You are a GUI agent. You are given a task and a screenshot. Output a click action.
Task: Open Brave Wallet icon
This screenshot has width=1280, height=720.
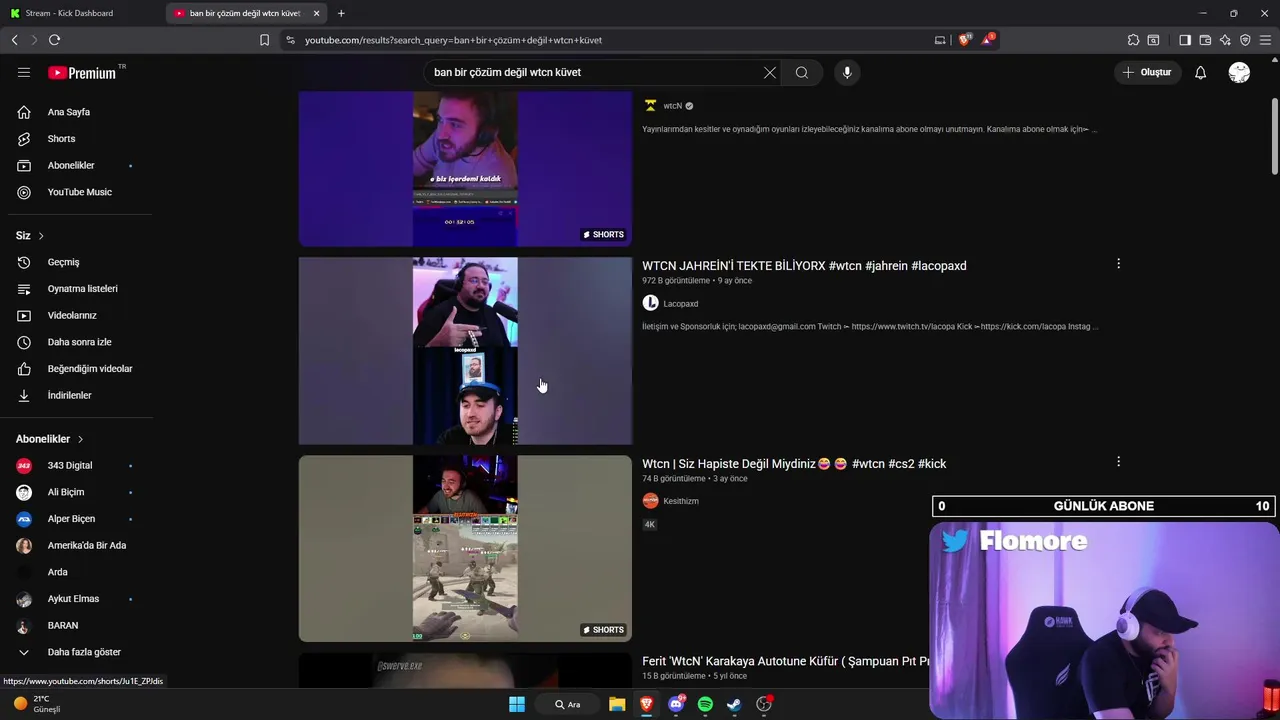[x=1205, y=40]
